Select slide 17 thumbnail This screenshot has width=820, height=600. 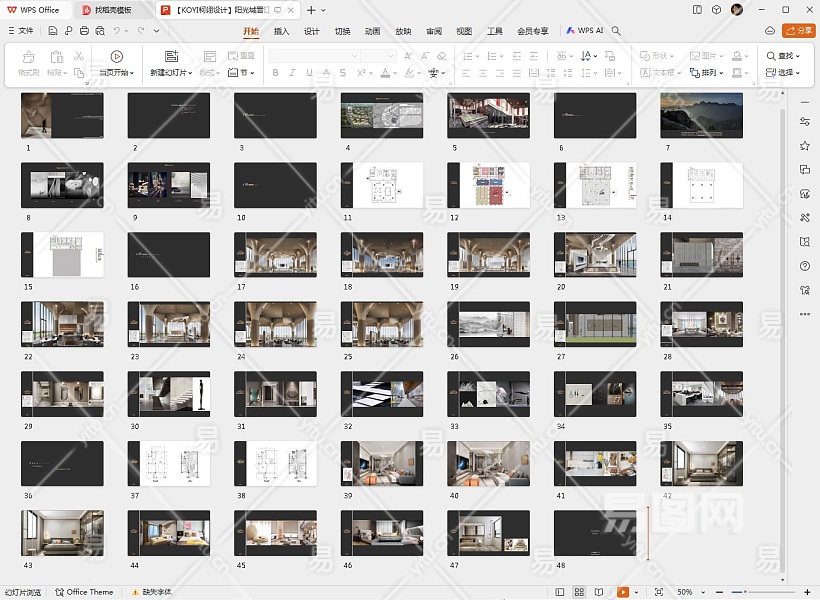(275, 255)
